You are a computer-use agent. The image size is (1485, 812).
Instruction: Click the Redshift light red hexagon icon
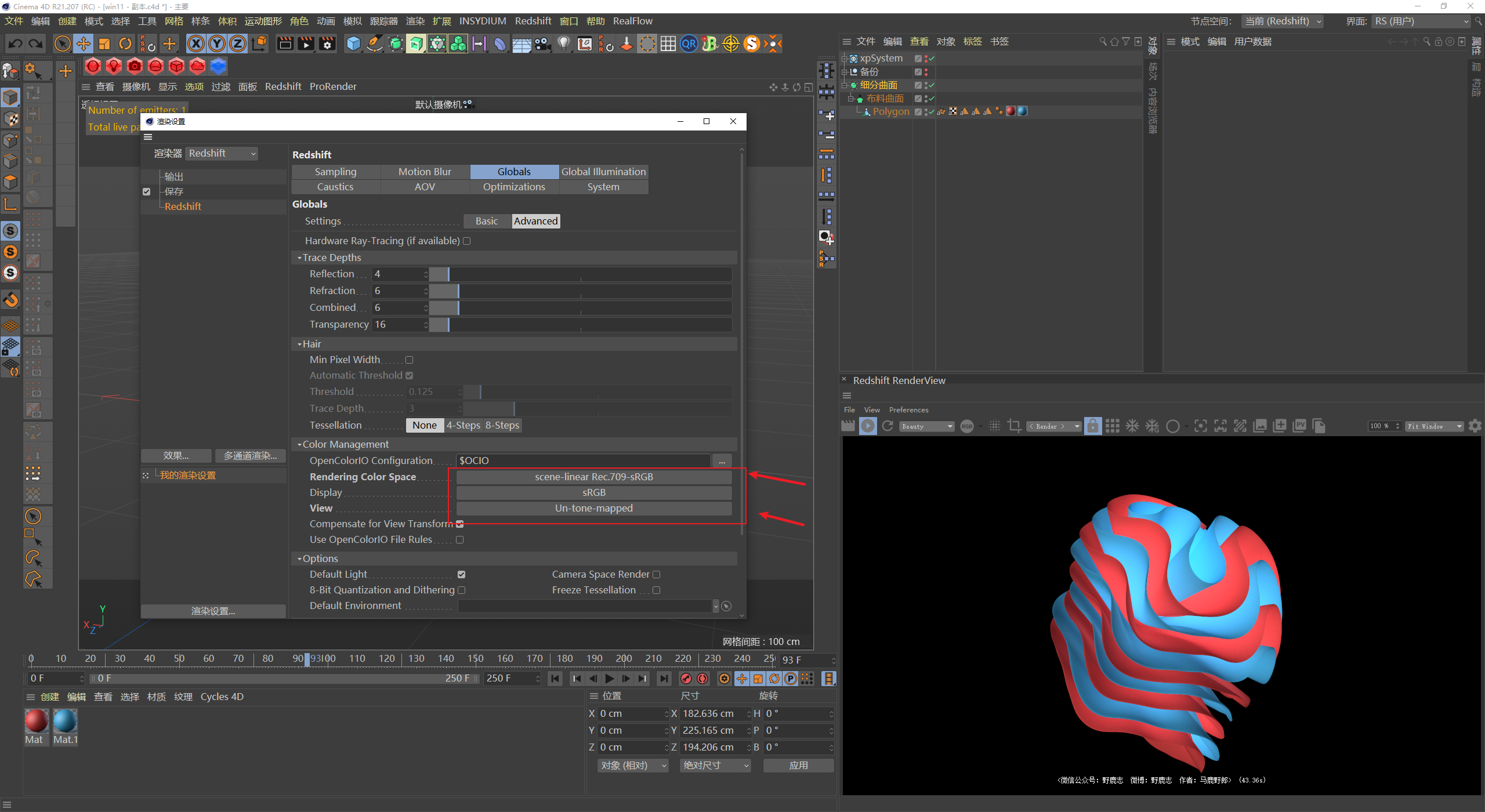(x=114, y=66)
